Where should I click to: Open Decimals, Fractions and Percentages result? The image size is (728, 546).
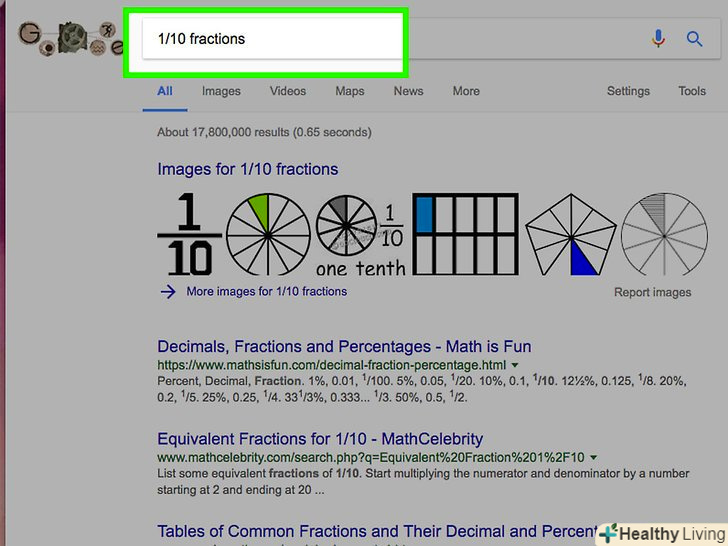pos(324,345)
